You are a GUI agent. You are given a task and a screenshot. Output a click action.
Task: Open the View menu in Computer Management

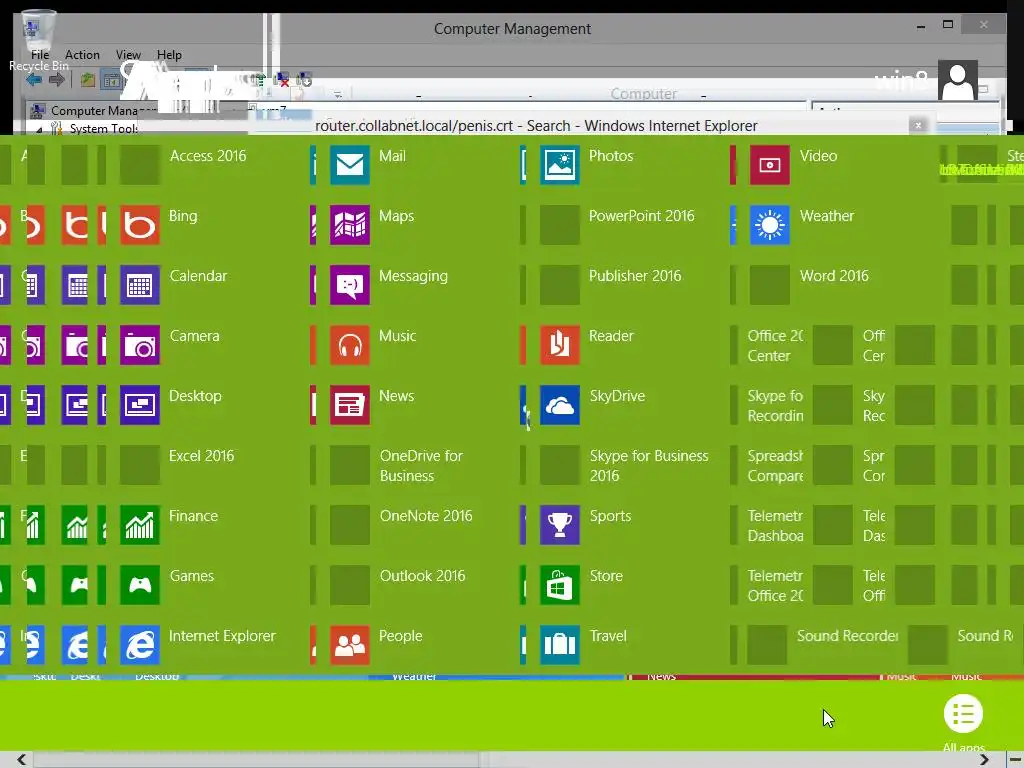[x=128, y=55]
